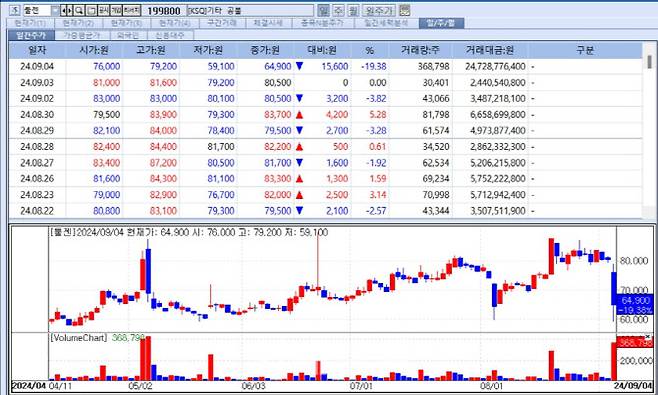This screenshot has height=395, width=658.
Task: Click the 고가:원 column header
Action: pyautogui.click(x=151, y=50)
